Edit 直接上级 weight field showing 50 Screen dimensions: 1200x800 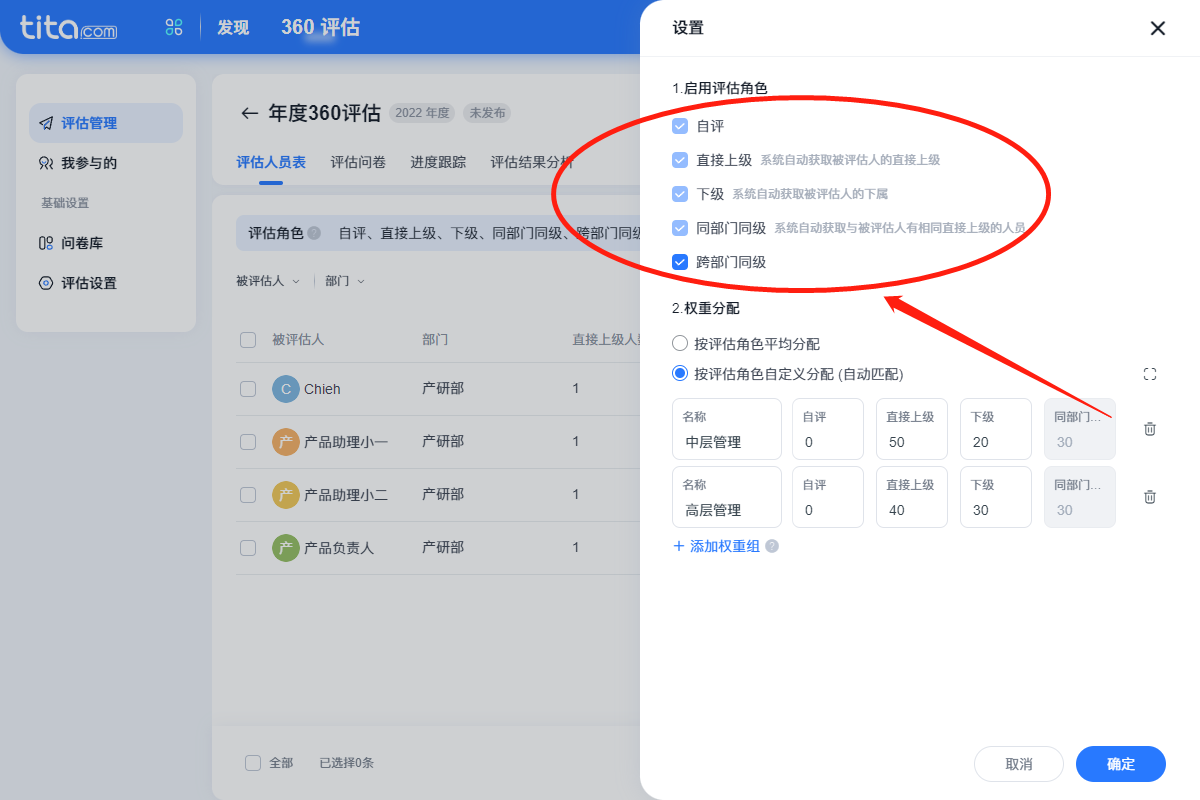click(912, 429)
